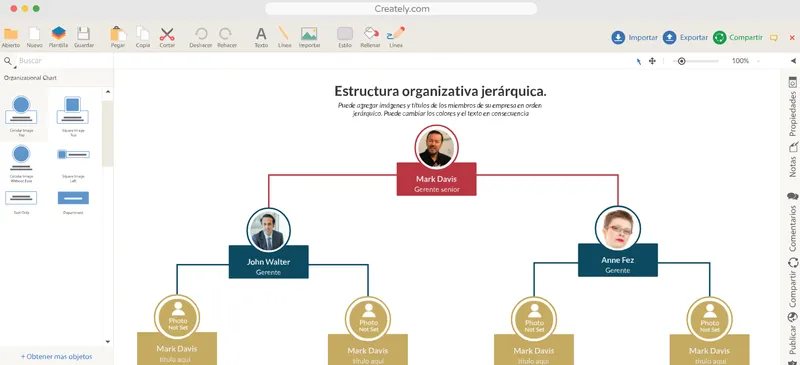Collapse the right side panel arrow
800x365 pixels.
(x=793, y=61)
